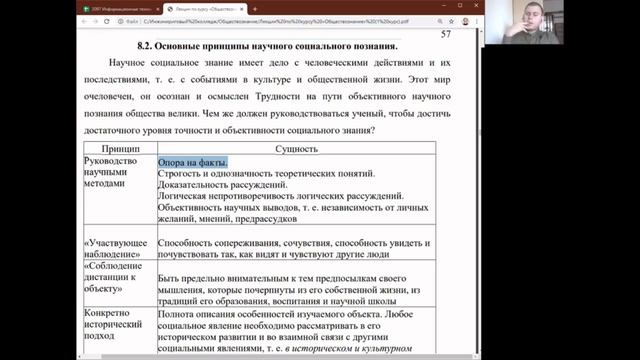Image resolution: width=640 pixels, height=360 pixels.
Task: Click the highlighted text 'Опора на факты.'
Action: click(193, 162)
